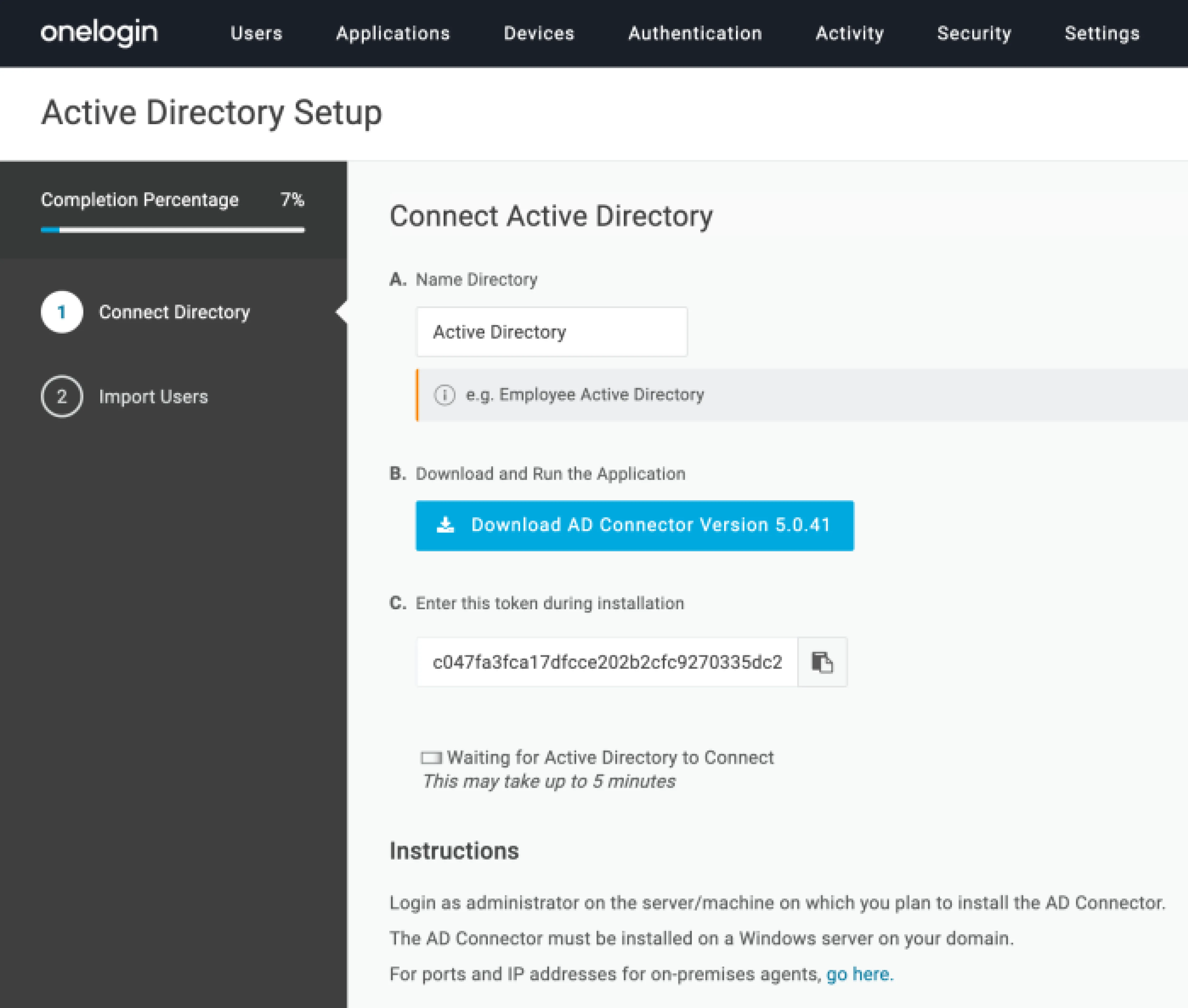Viewport: 1188px width, 1008px height.
Task: Open the Users menu
Action: click(256, 33)
